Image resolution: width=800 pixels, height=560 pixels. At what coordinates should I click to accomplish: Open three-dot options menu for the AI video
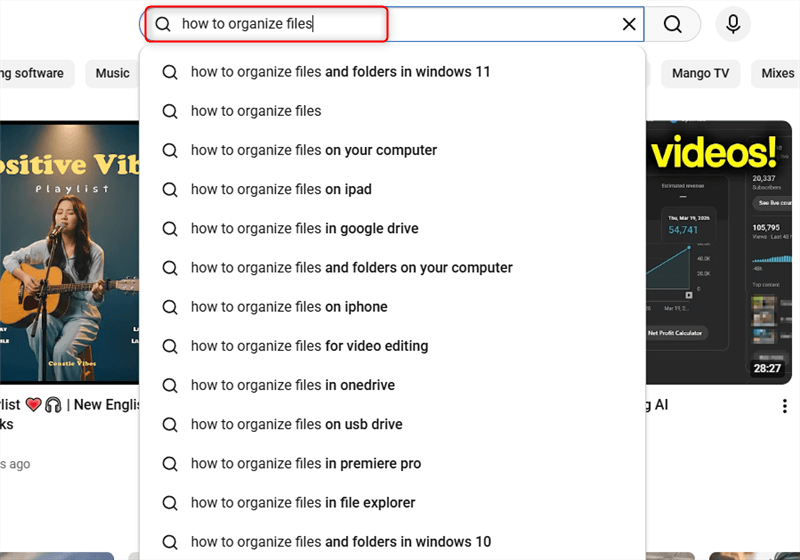click(x=784, y=406)
